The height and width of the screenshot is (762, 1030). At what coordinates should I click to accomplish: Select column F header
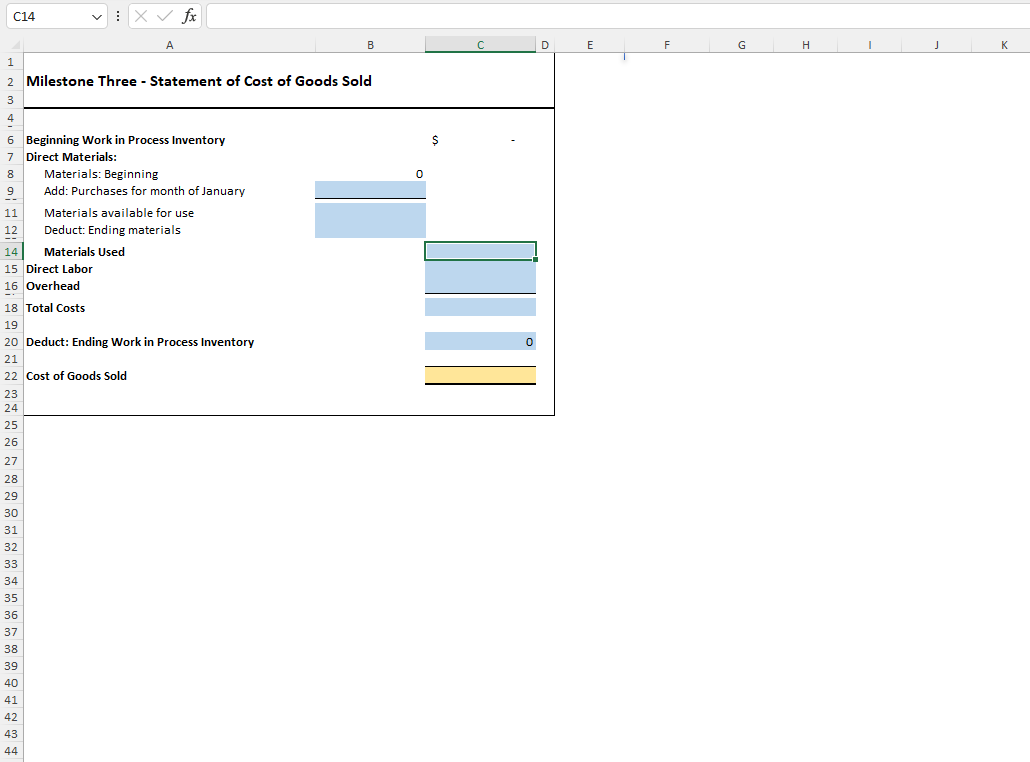(x=667, y=45)
